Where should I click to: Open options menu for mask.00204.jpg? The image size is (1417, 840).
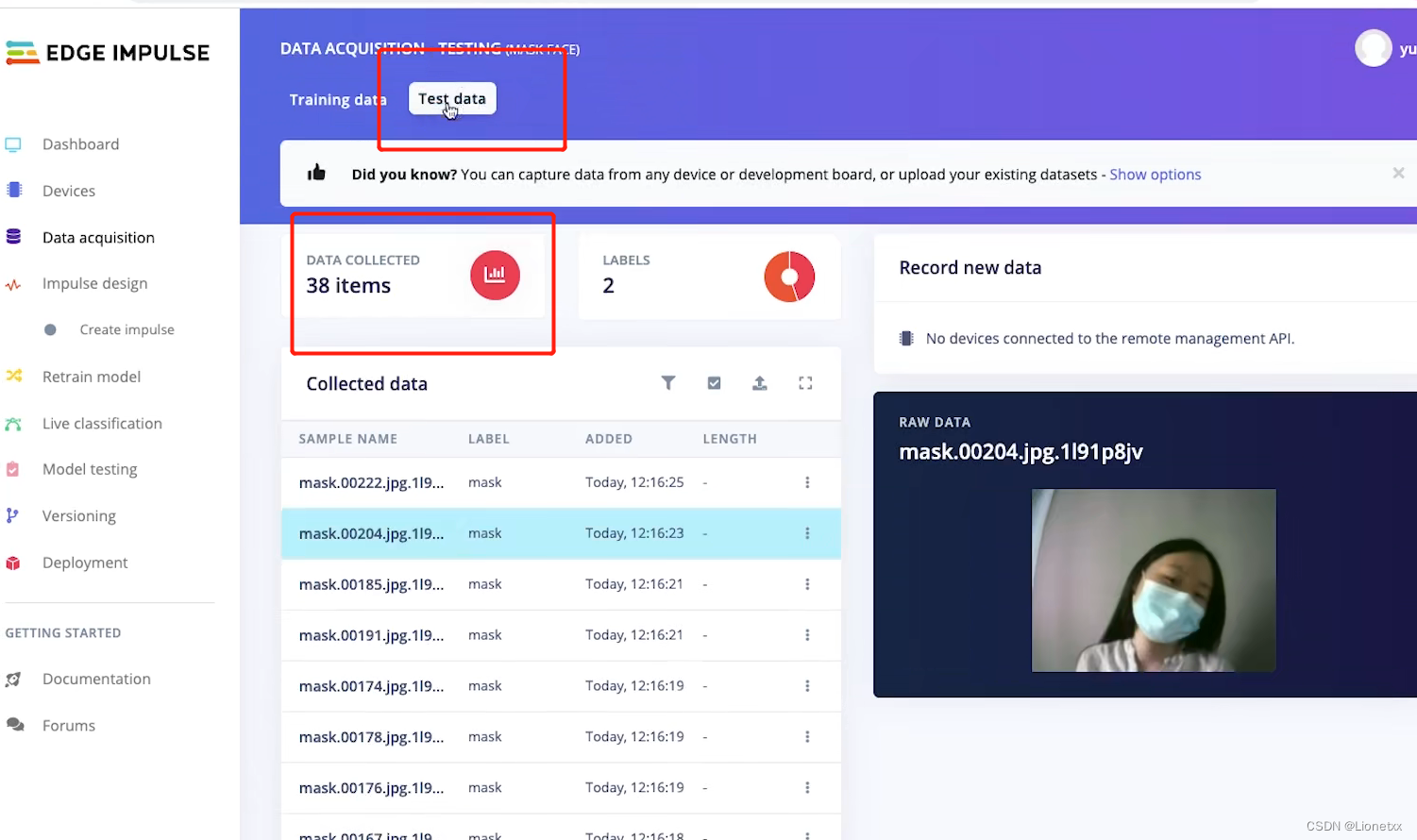[807, 533]
